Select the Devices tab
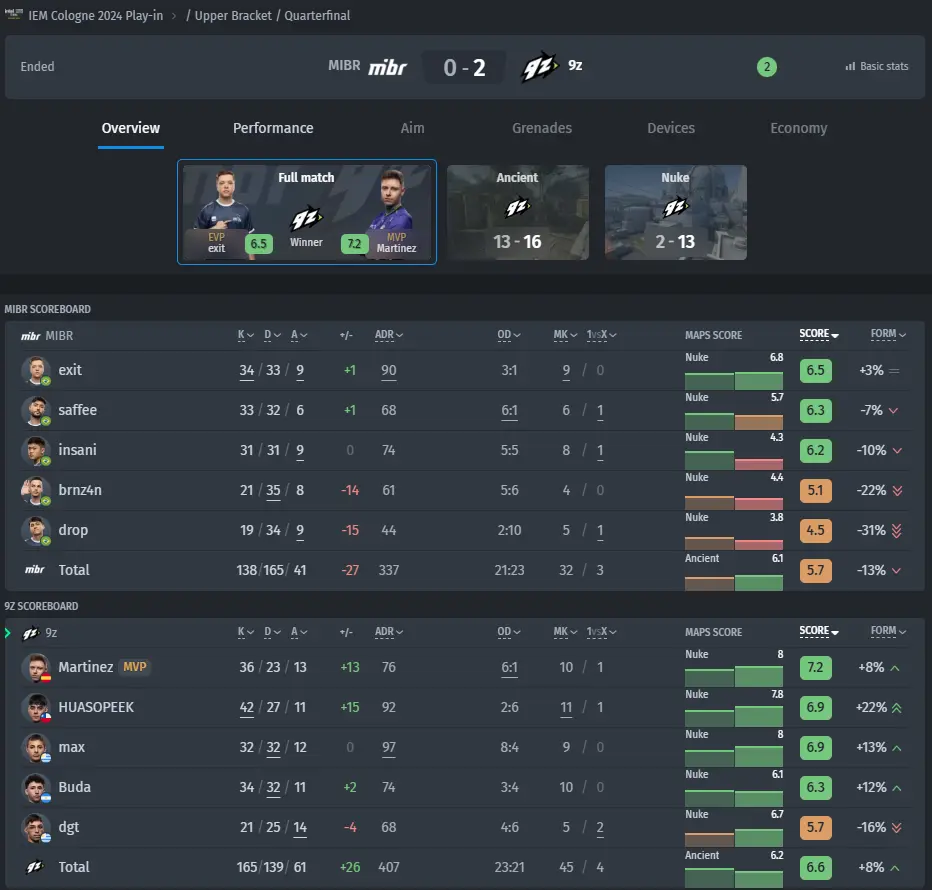932x890 pixels. (x=670, y=128)
